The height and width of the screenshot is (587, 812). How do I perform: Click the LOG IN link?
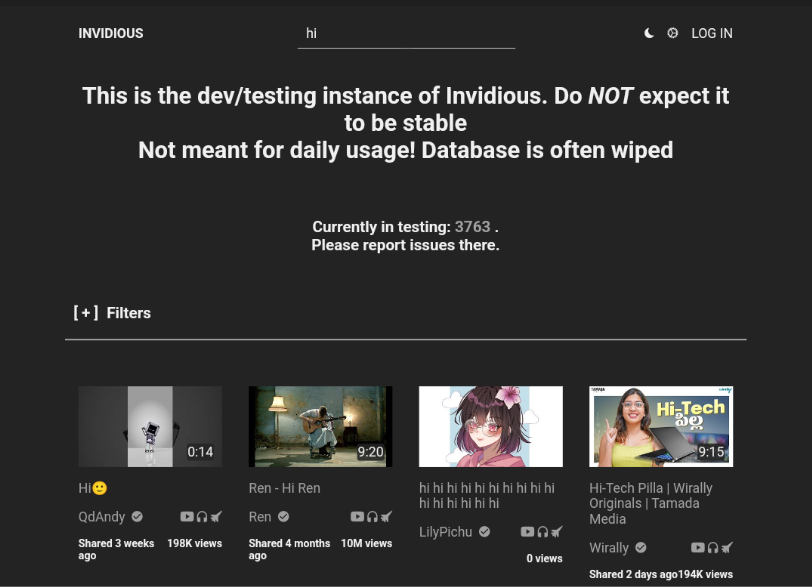(x=712, y=33)
